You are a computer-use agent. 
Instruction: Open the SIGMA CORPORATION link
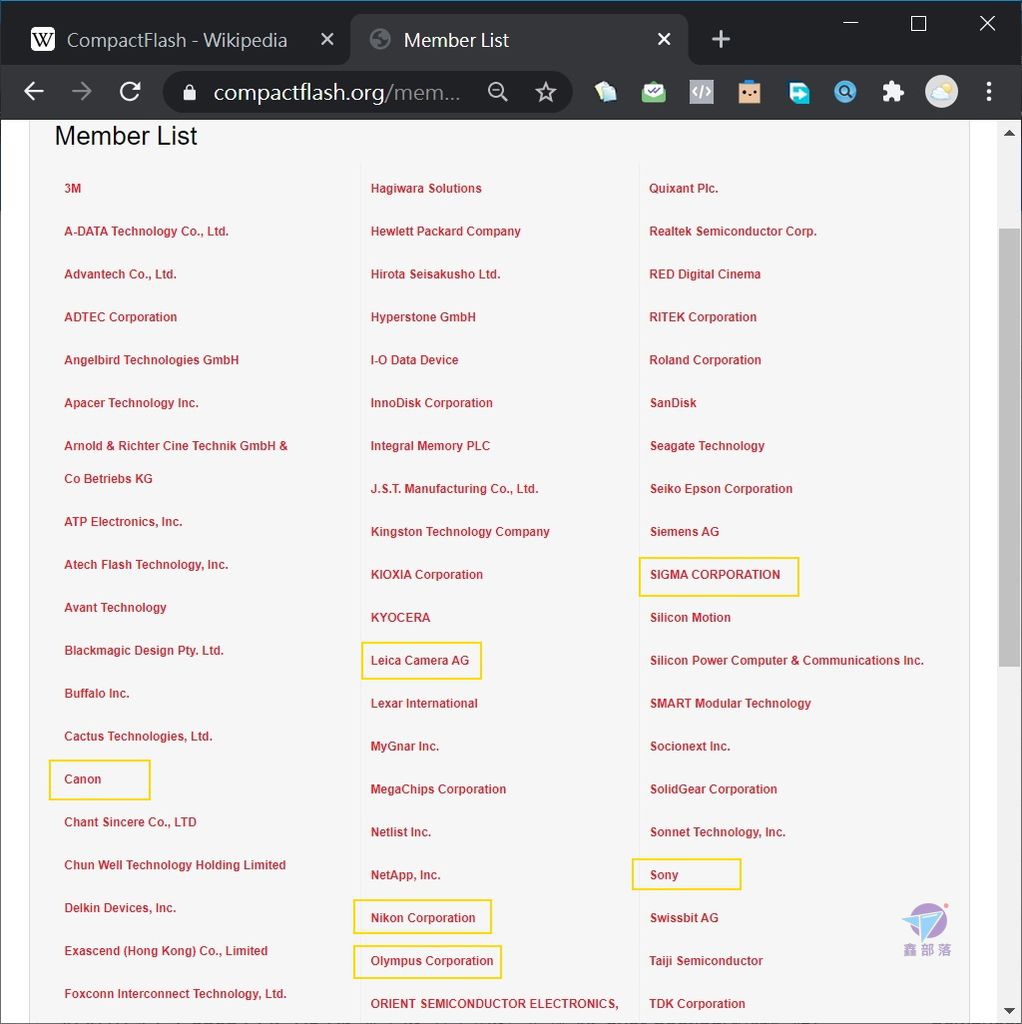(x=714, y=575)
